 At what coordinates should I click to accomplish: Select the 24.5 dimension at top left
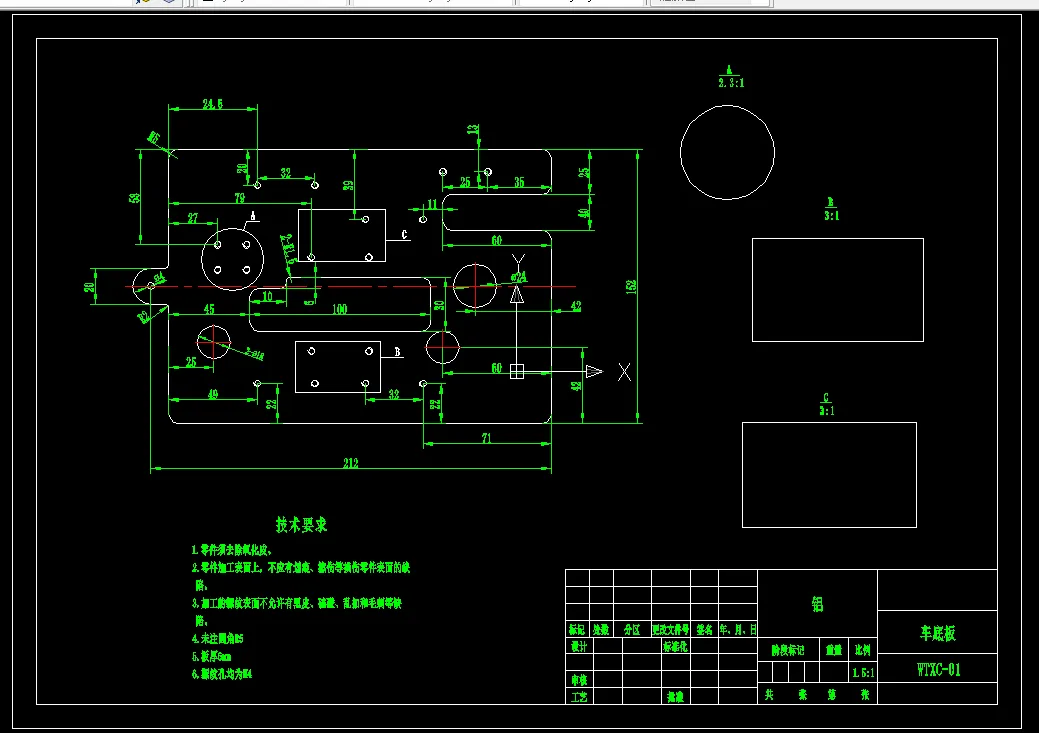coord(212,104)
